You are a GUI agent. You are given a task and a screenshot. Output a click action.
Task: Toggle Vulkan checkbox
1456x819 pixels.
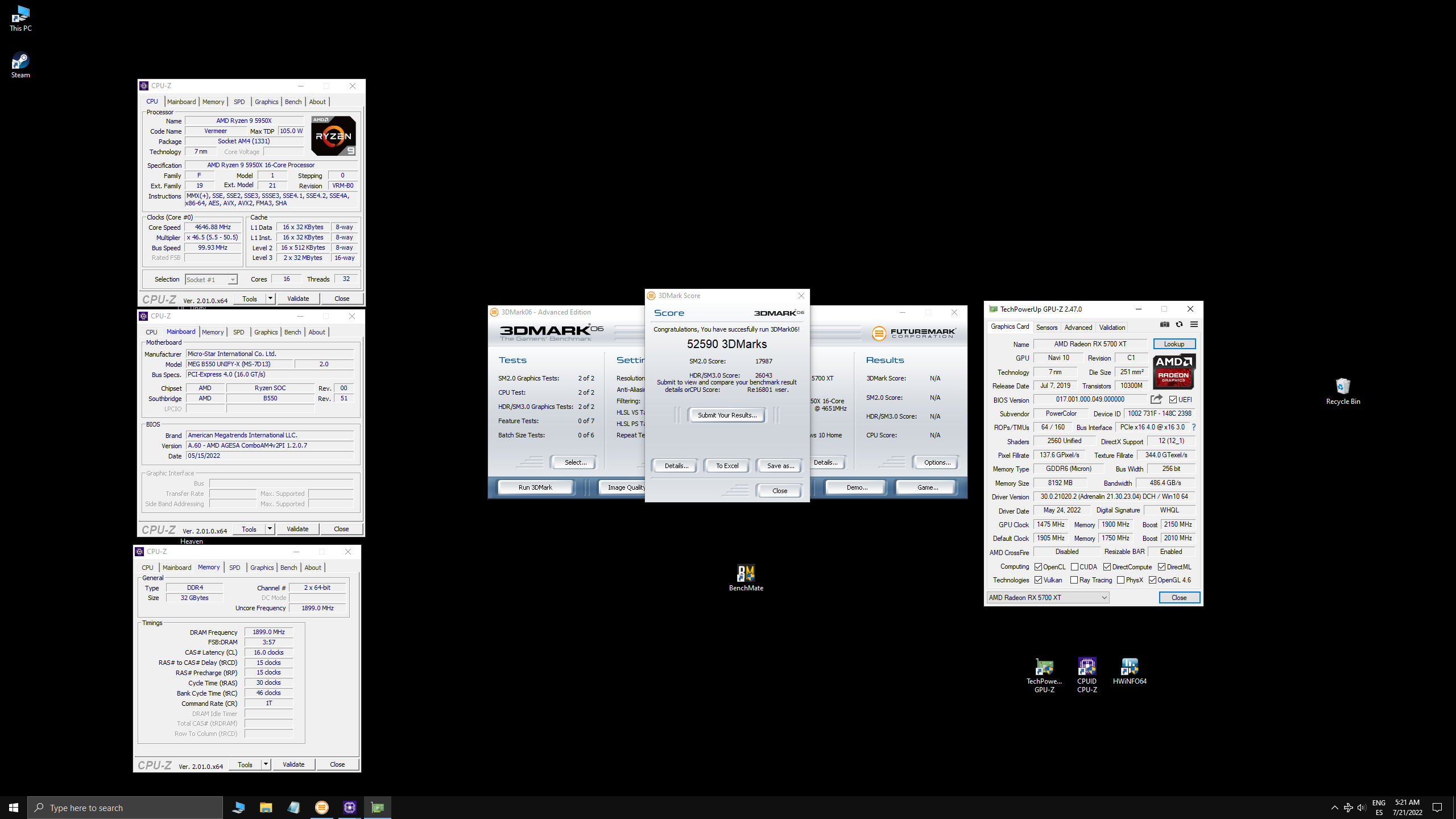click(x=1039, y=580)
